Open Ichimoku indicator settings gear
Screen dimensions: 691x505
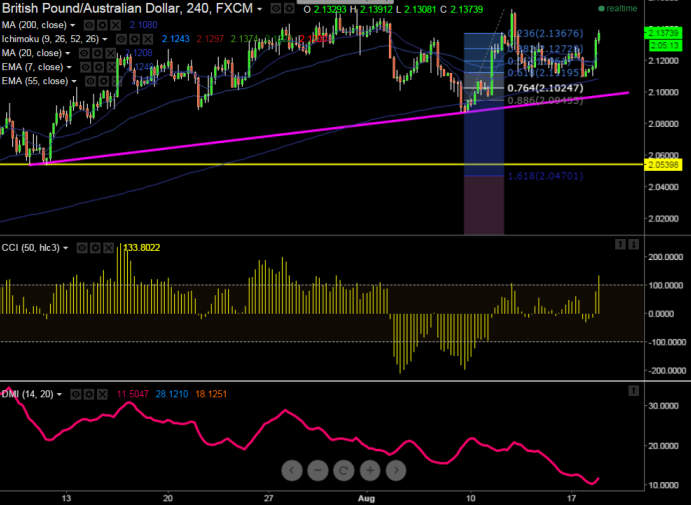[x=134, y=39]
